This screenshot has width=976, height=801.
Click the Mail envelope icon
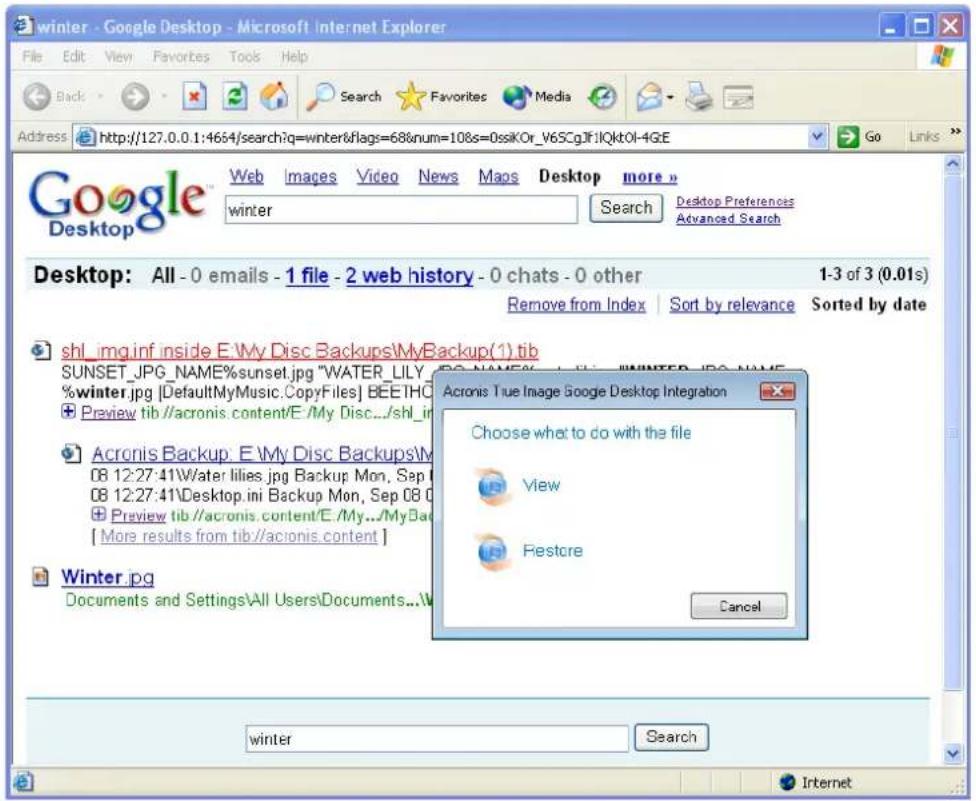tap(649, 97)
